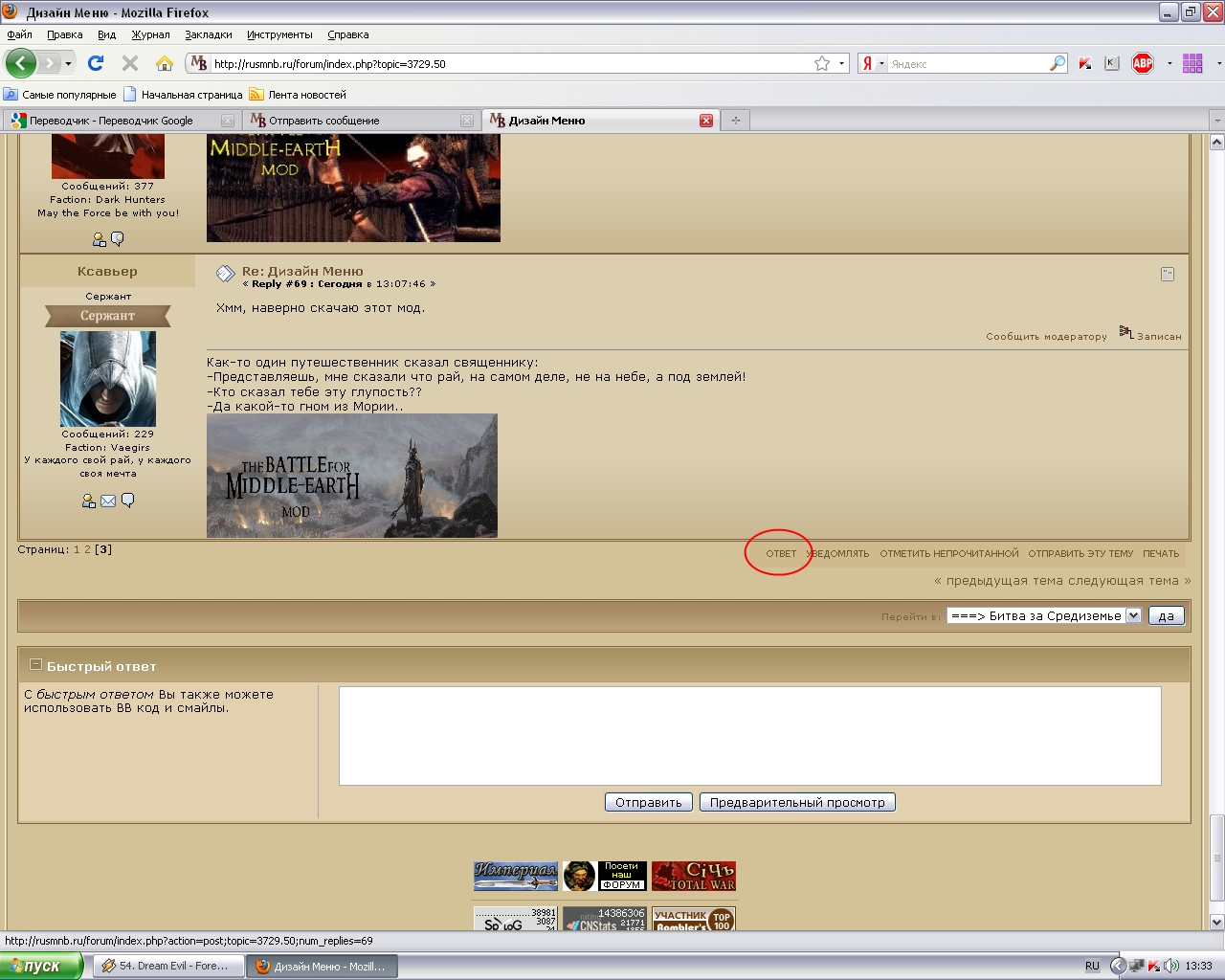Go to page 2 of the topic
1225x980 pixels.
pyautogui.click(x=87, y=549)
